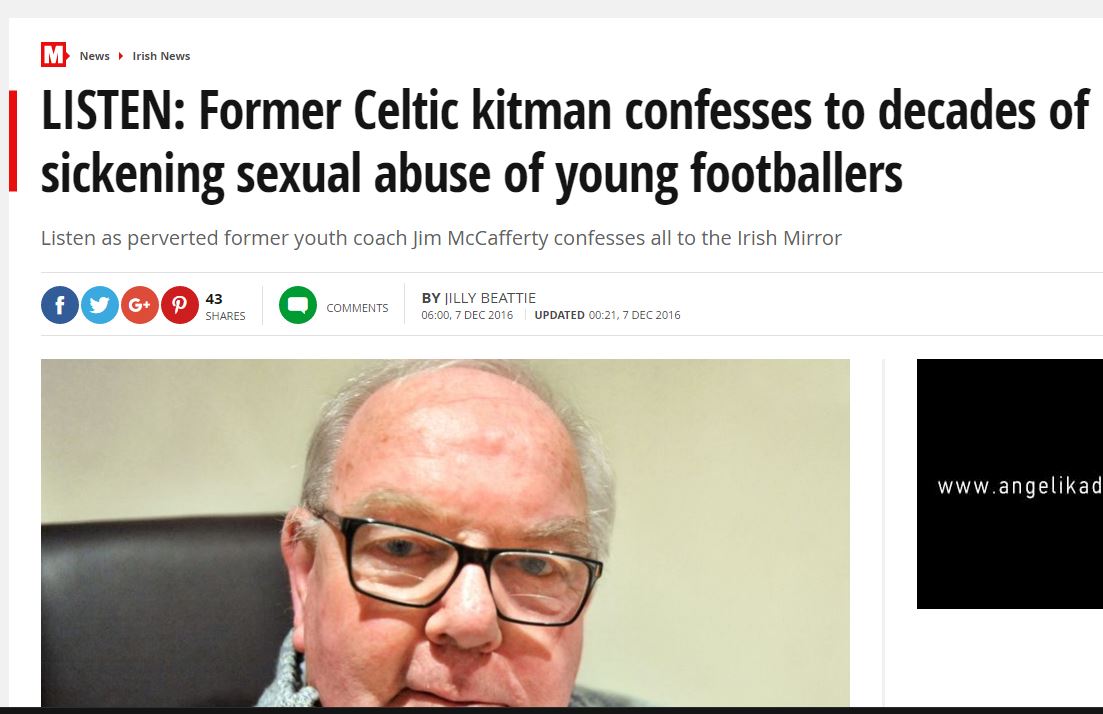
Task: Click the published time 06:00, 7 Dec 2016
Action: pos(467,315)
